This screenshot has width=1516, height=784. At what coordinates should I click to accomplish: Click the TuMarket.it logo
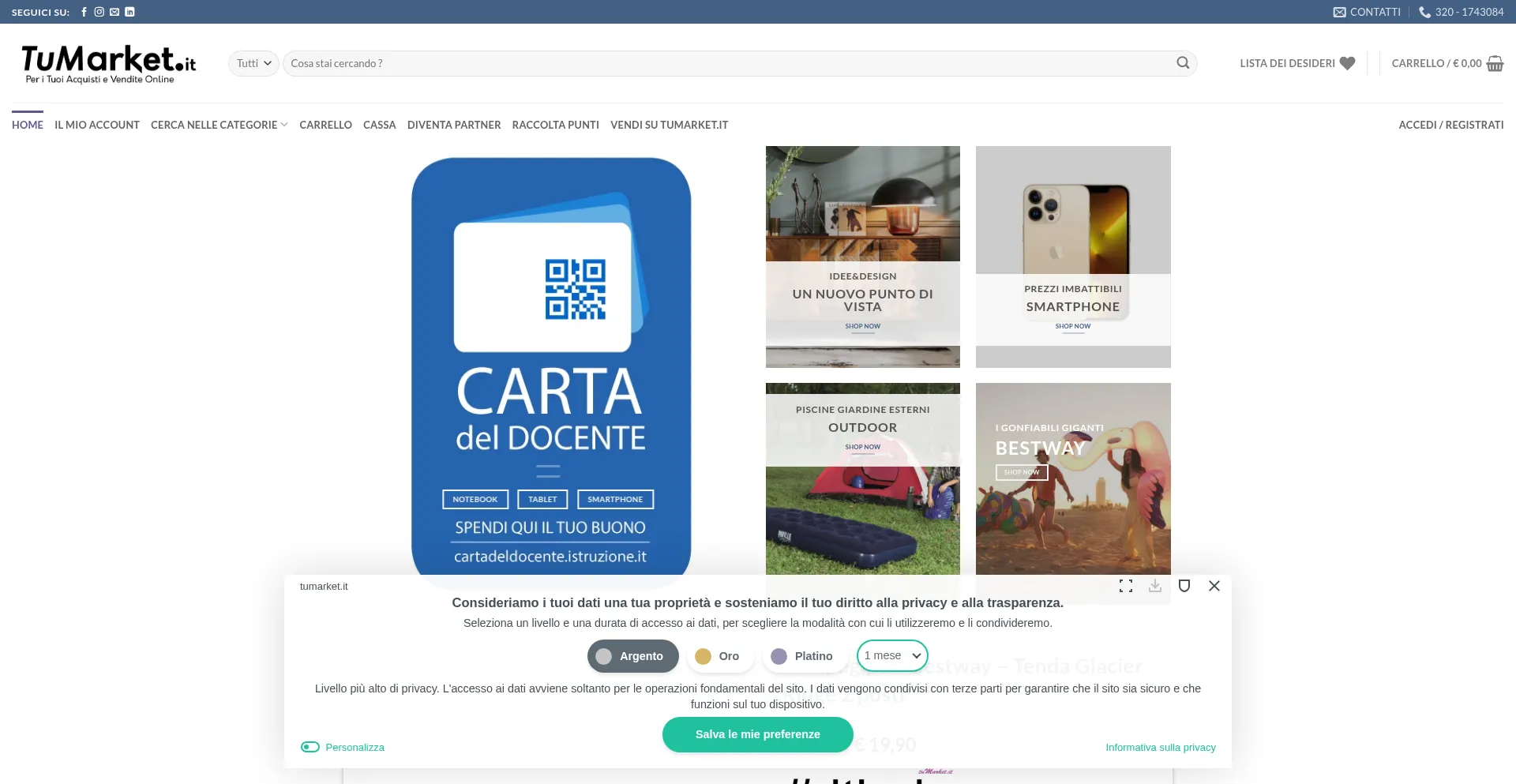108,63
